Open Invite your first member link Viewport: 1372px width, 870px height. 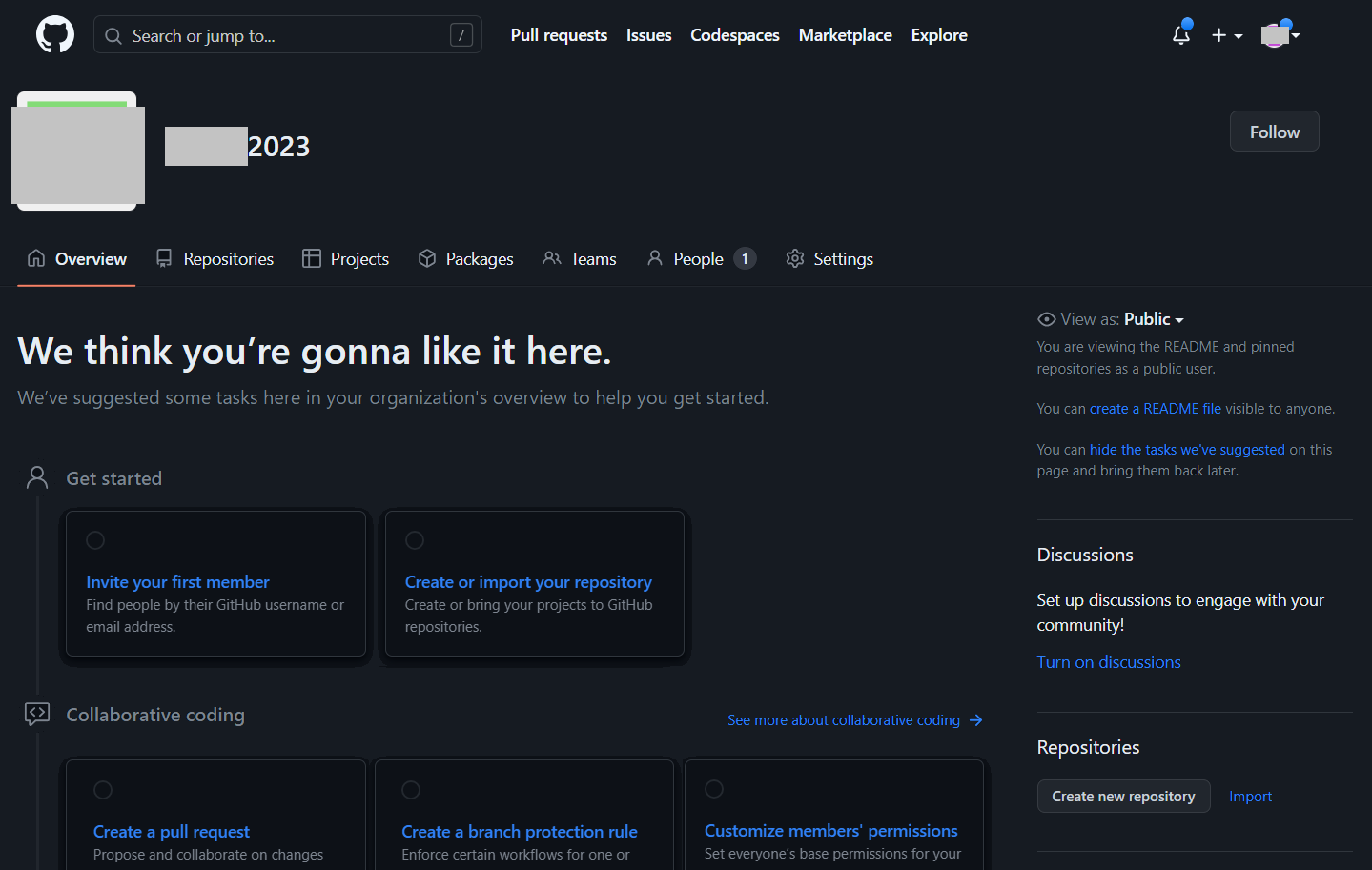coord(177,582)
